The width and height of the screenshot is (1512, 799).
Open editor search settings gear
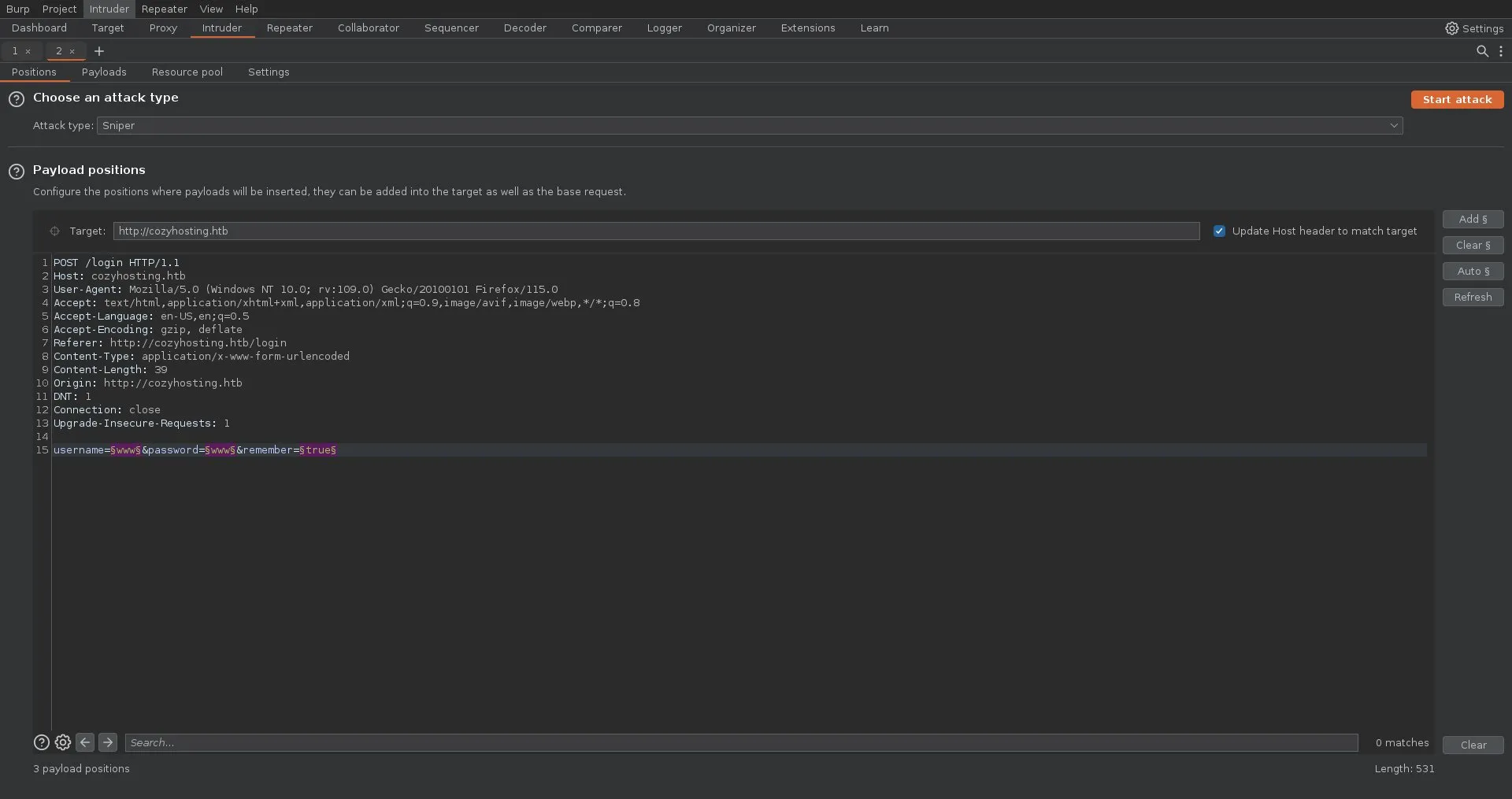(63, 742)
